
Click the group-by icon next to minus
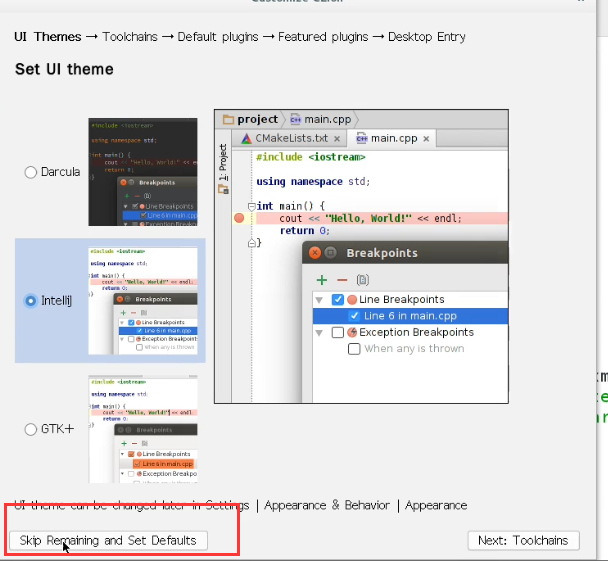(363, 280)
